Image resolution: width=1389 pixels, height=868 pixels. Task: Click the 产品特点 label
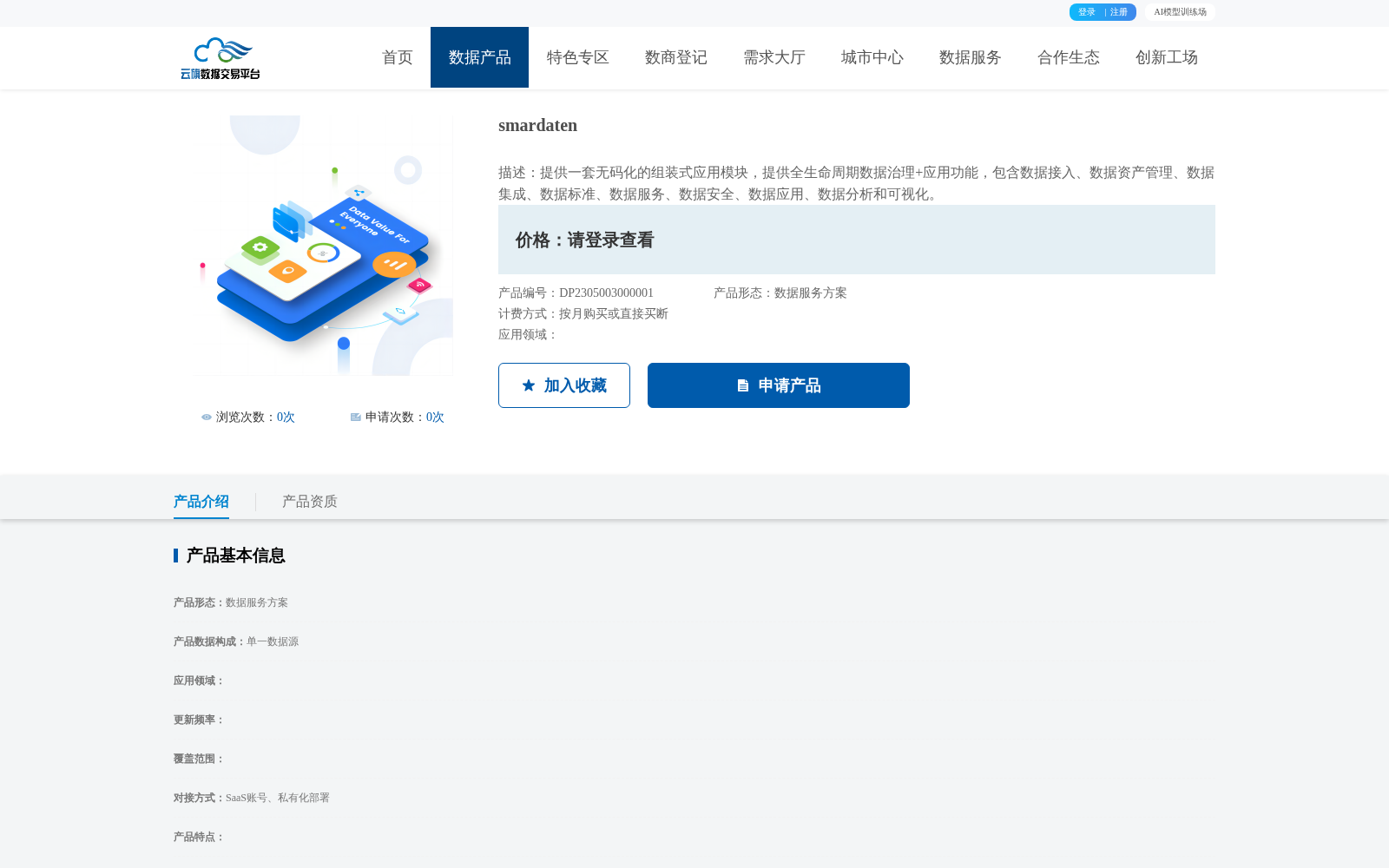199,837
